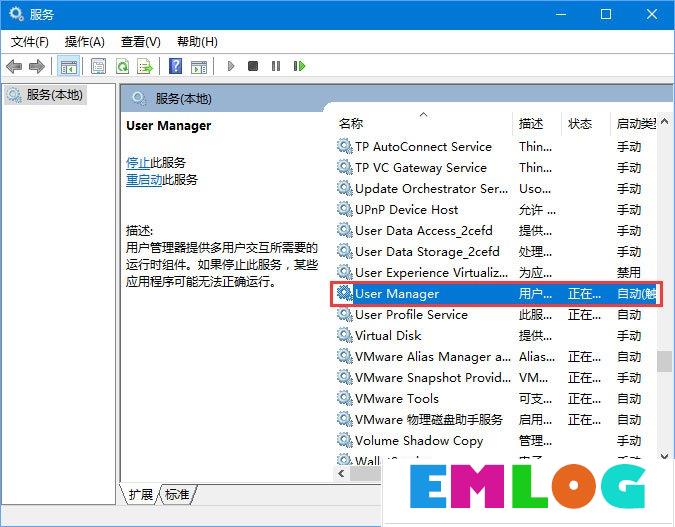Screen dimensions: 675x527
Task: Click the gear icon of Volume Shadow Copy
Action: 345,440
